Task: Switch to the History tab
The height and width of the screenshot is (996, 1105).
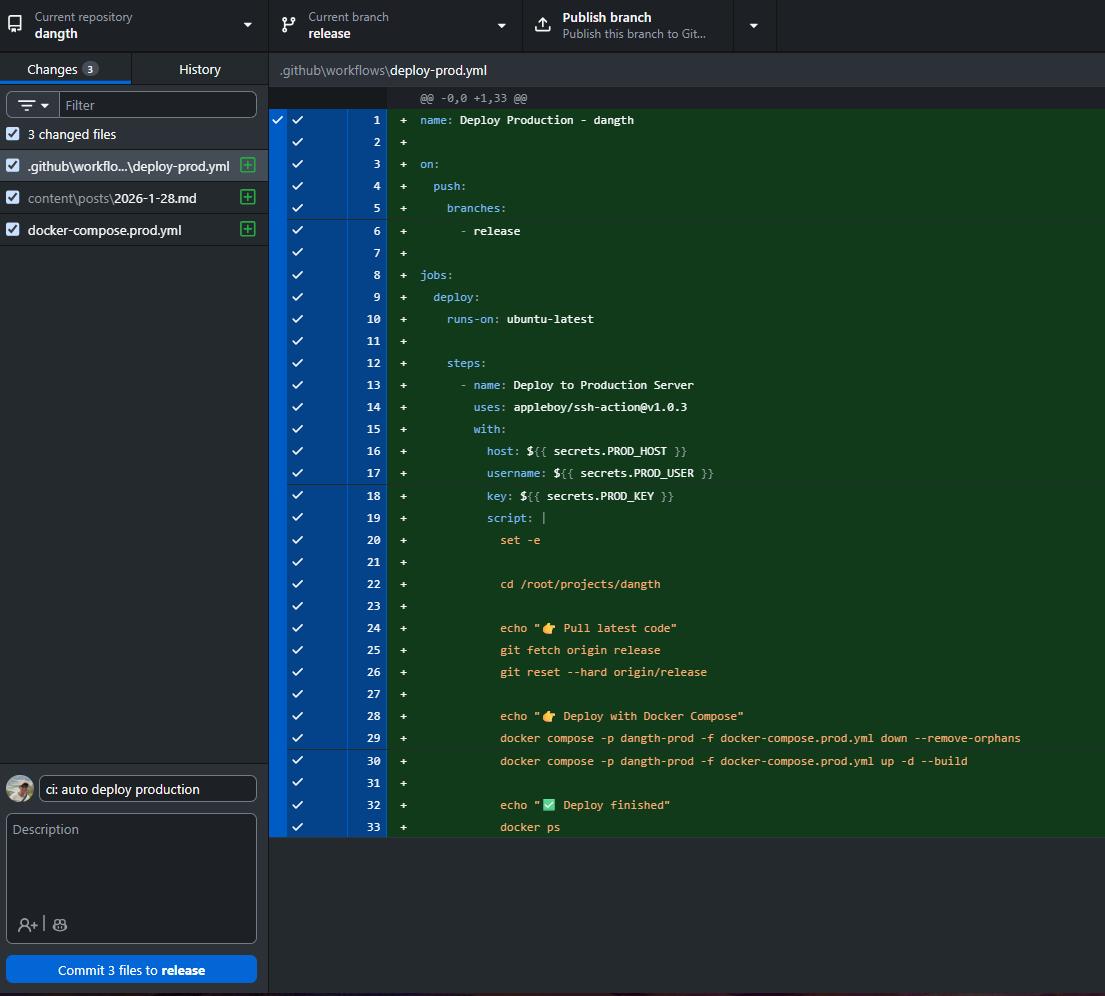Action: [x=199, y=69]
